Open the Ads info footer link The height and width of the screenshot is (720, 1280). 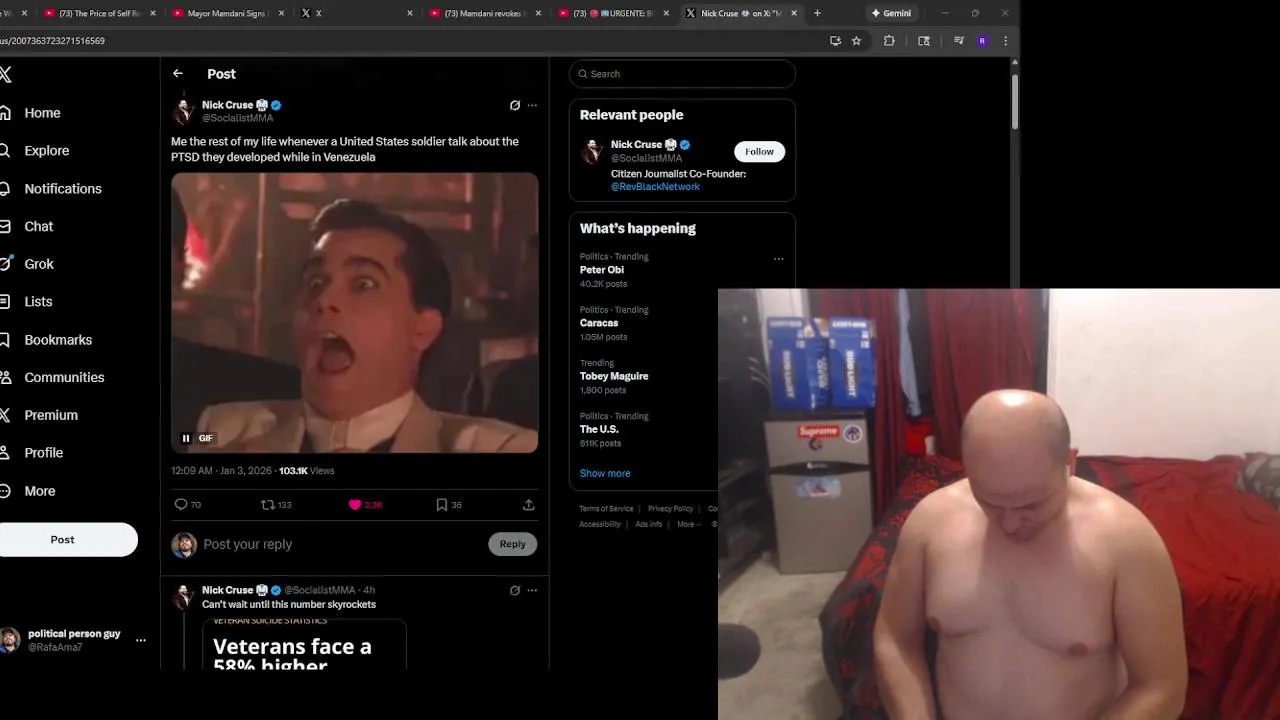[x=648, y=524]
